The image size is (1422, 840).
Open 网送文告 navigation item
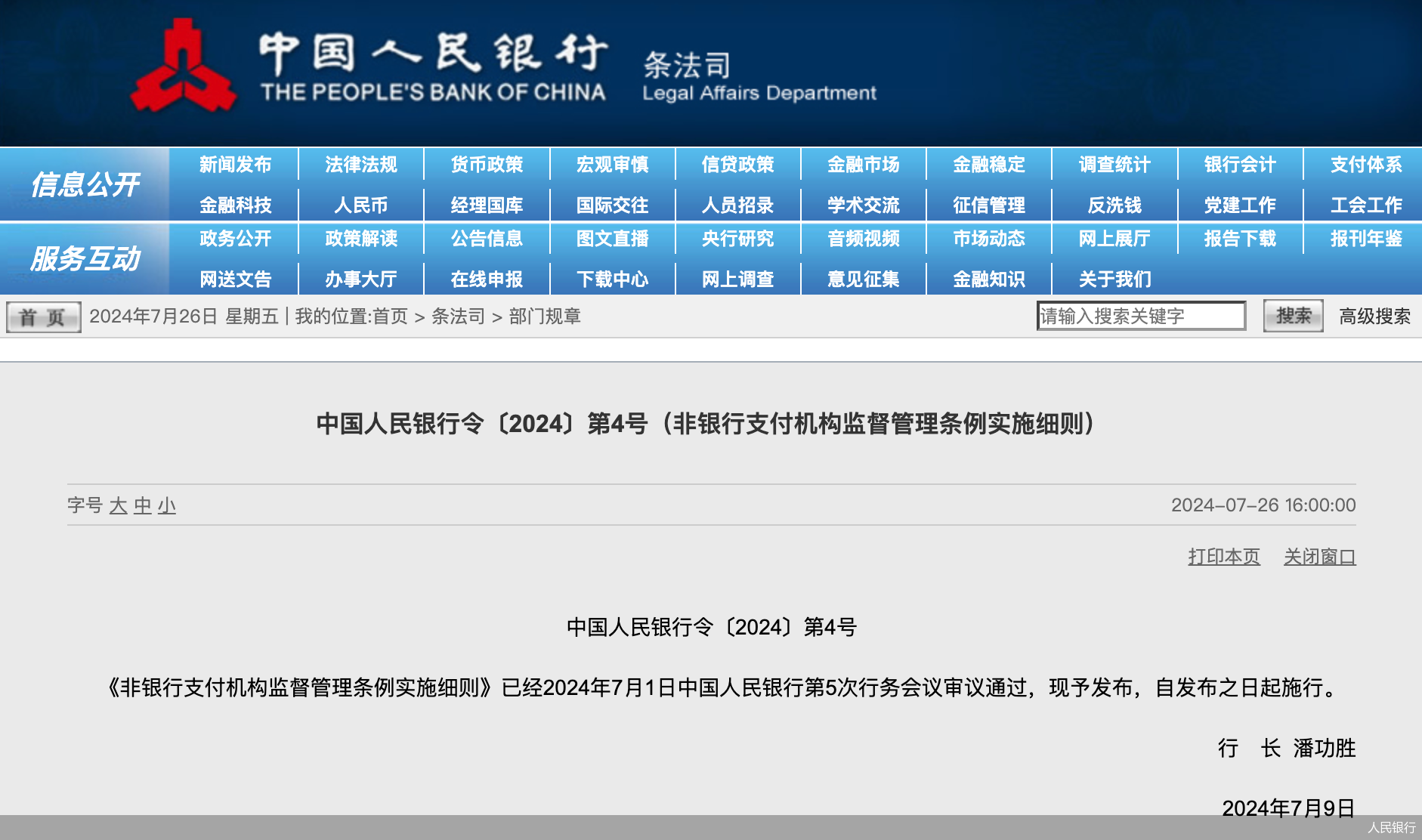click(235, 279)
